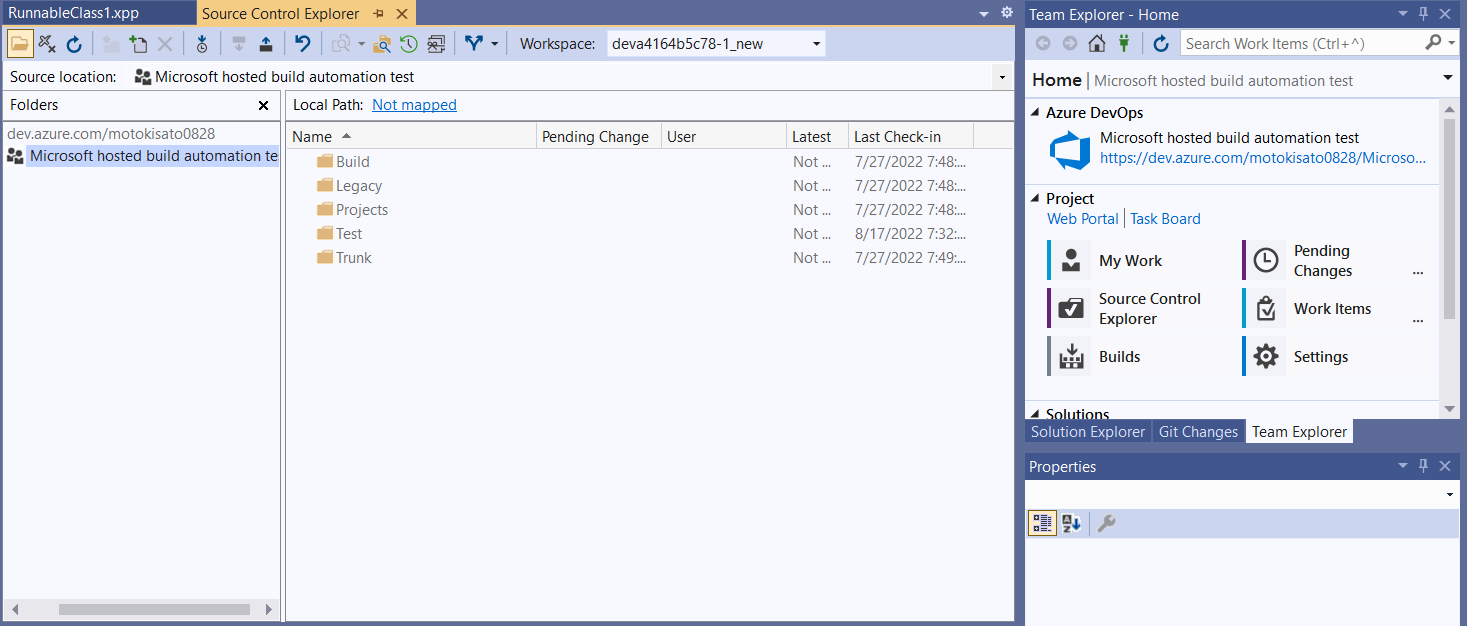Click the Check In upload icon
The image size is (1467, 626).
click(265, 44)
